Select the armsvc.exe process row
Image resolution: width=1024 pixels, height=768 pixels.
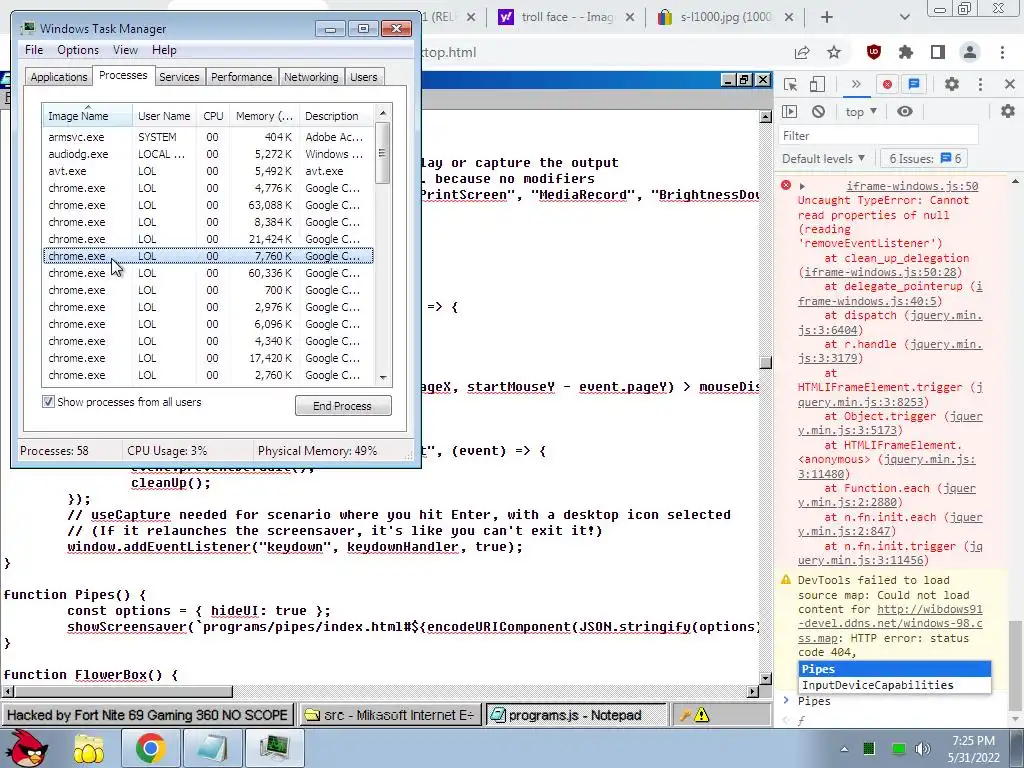point(208,137)
